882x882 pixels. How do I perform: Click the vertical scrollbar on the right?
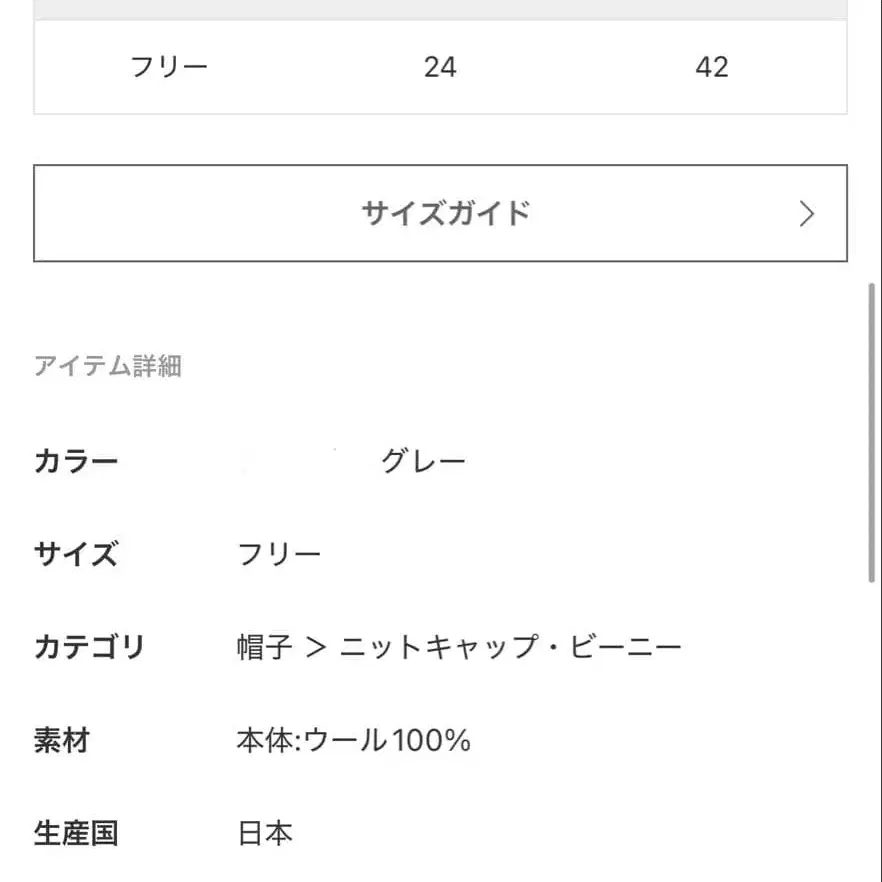tap(873, 430)
